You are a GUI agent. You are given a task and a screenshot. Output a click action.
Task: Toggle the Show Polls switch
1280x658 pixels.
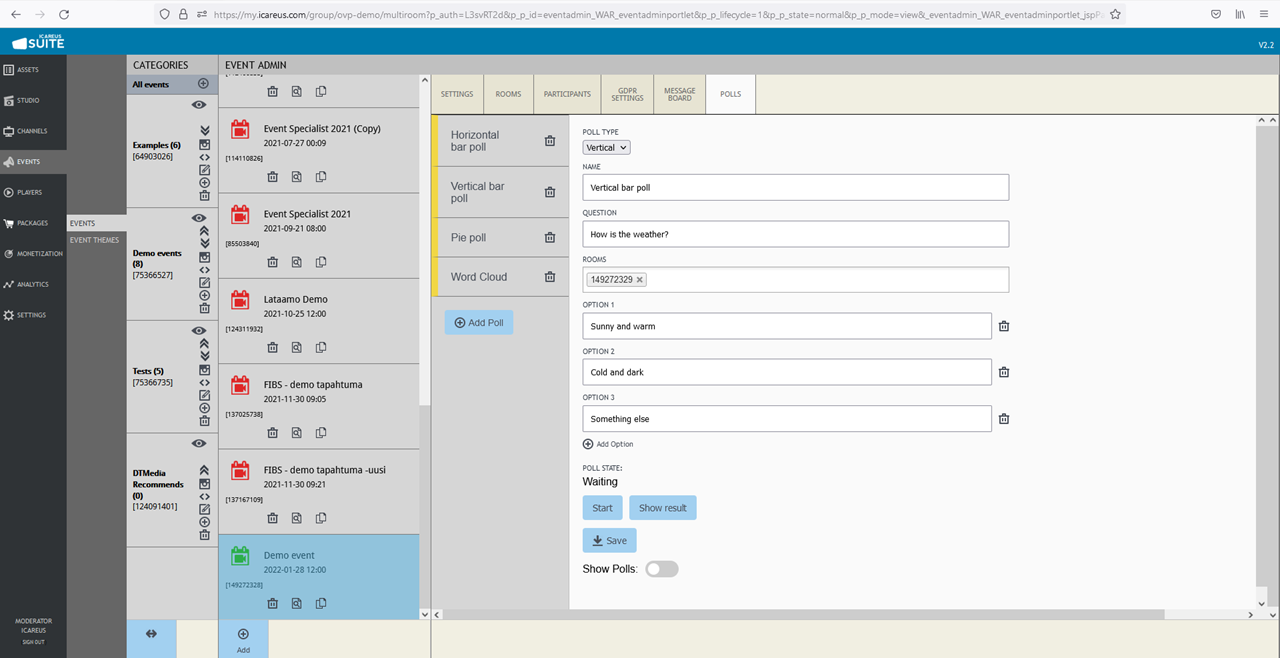point(661,569)
